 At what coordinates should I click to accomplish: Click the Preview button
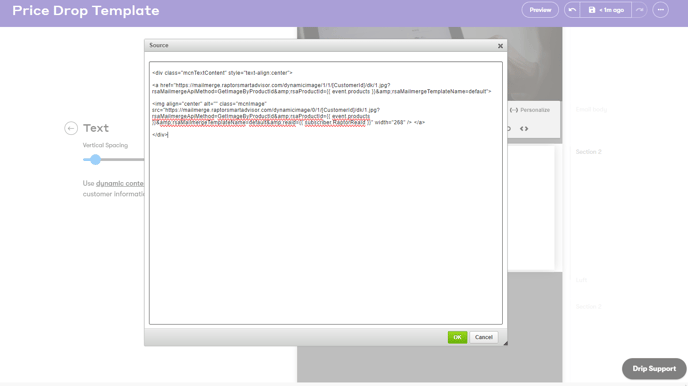point(540,10)
